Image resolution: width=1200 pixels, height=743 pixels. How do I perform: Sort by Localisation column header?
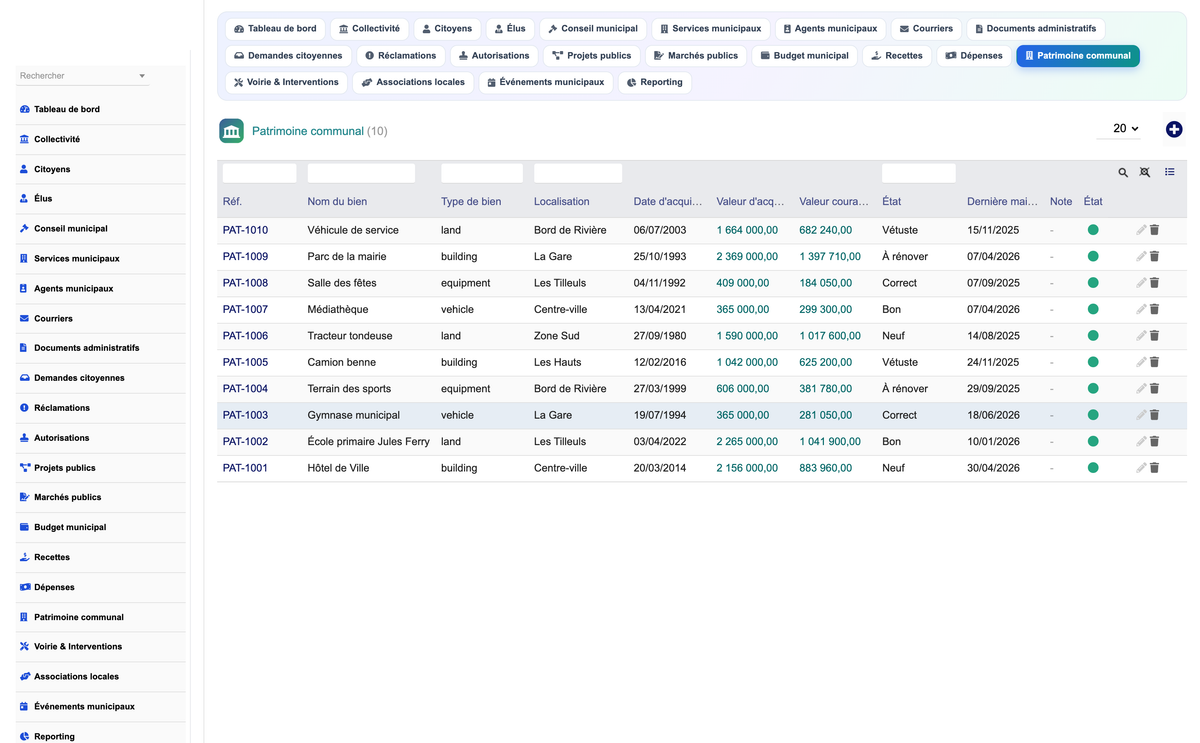[562, 201]
